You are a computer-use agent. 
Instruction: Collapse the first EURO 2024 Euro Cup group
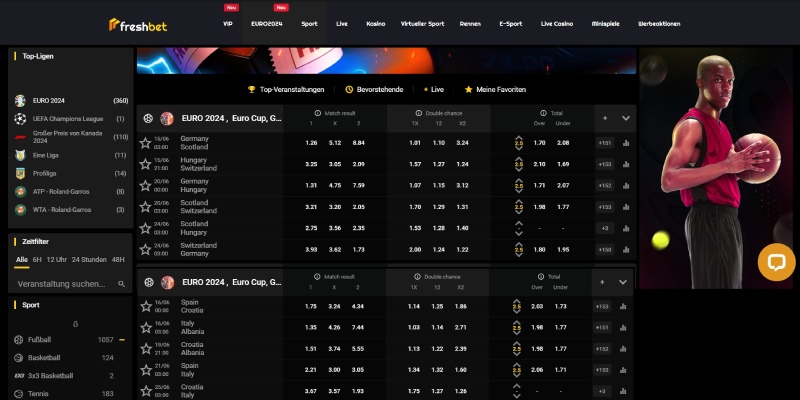pos(626,118)
